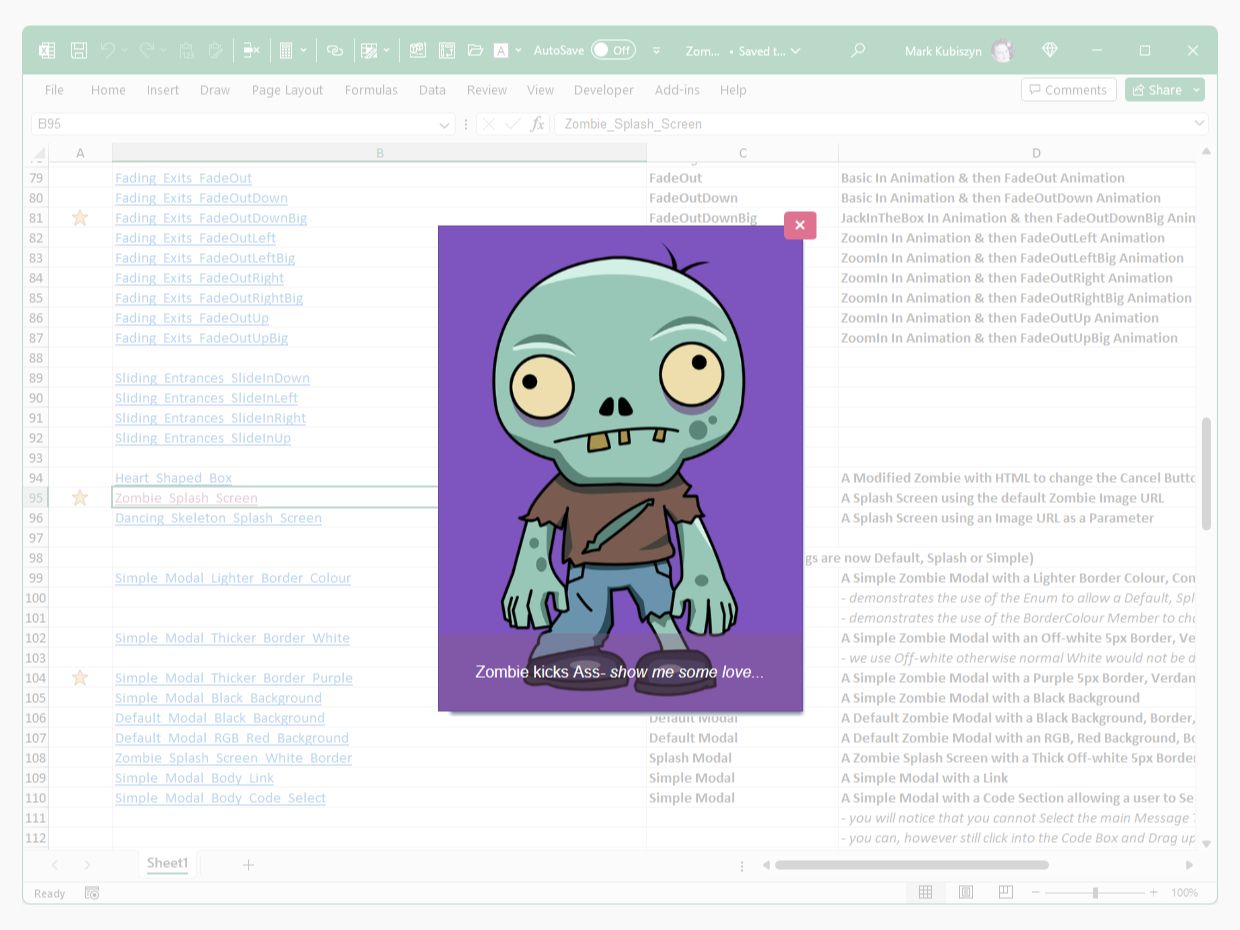Select Normal view button in status bar
The width and height of the screenshot is (1240, 930).
click(925, 892)
